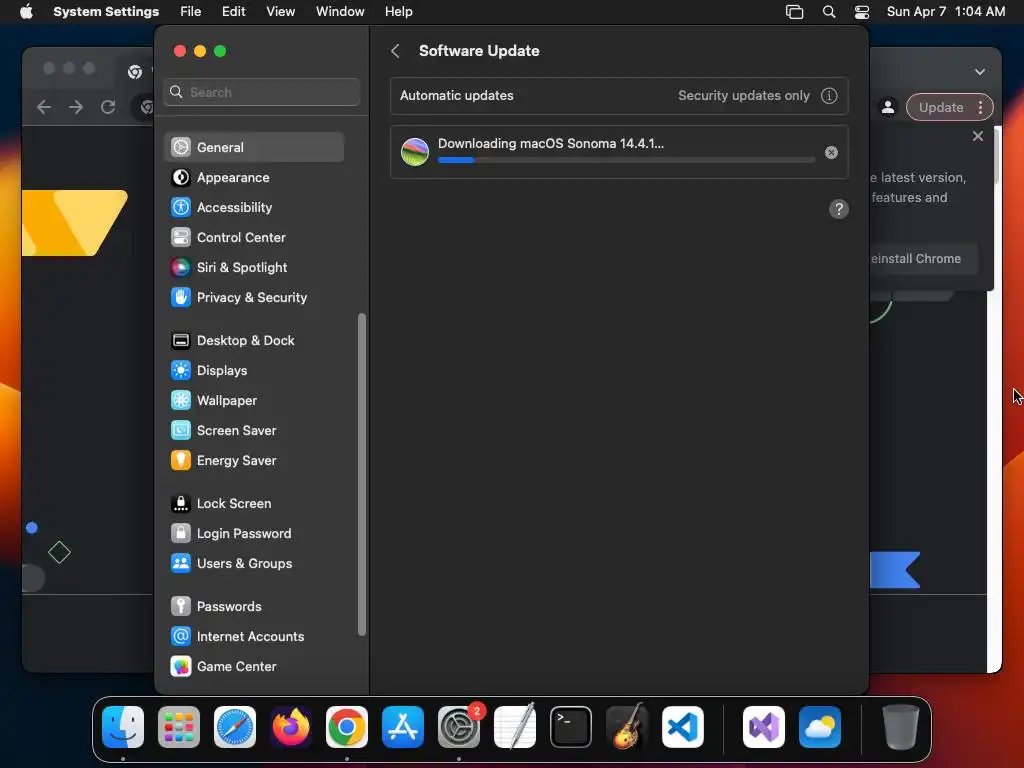Viewport: 1024px width, 768px height.
Task: Open Terminal from the Dock
Action: 571,727
